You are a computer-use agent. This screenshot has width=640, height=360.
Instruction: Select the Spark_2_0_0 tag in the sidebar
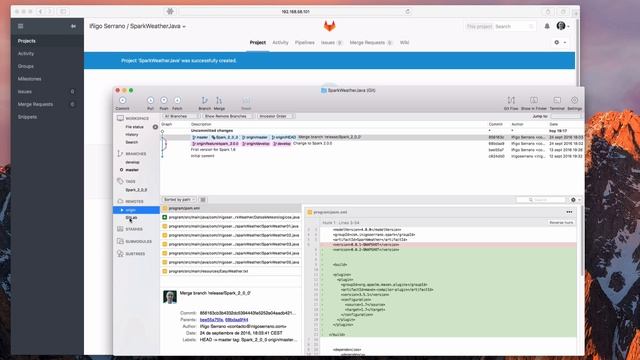136,190
